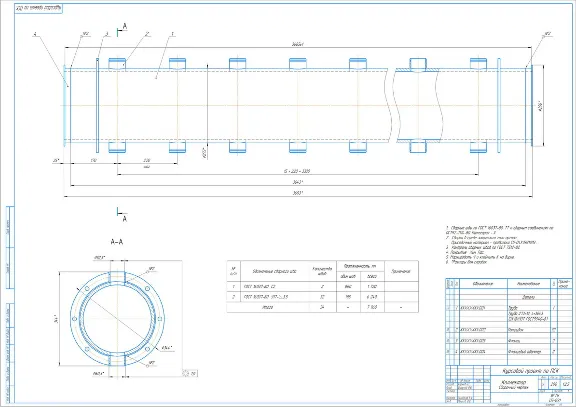Click callout number 2 leader label

147,34
